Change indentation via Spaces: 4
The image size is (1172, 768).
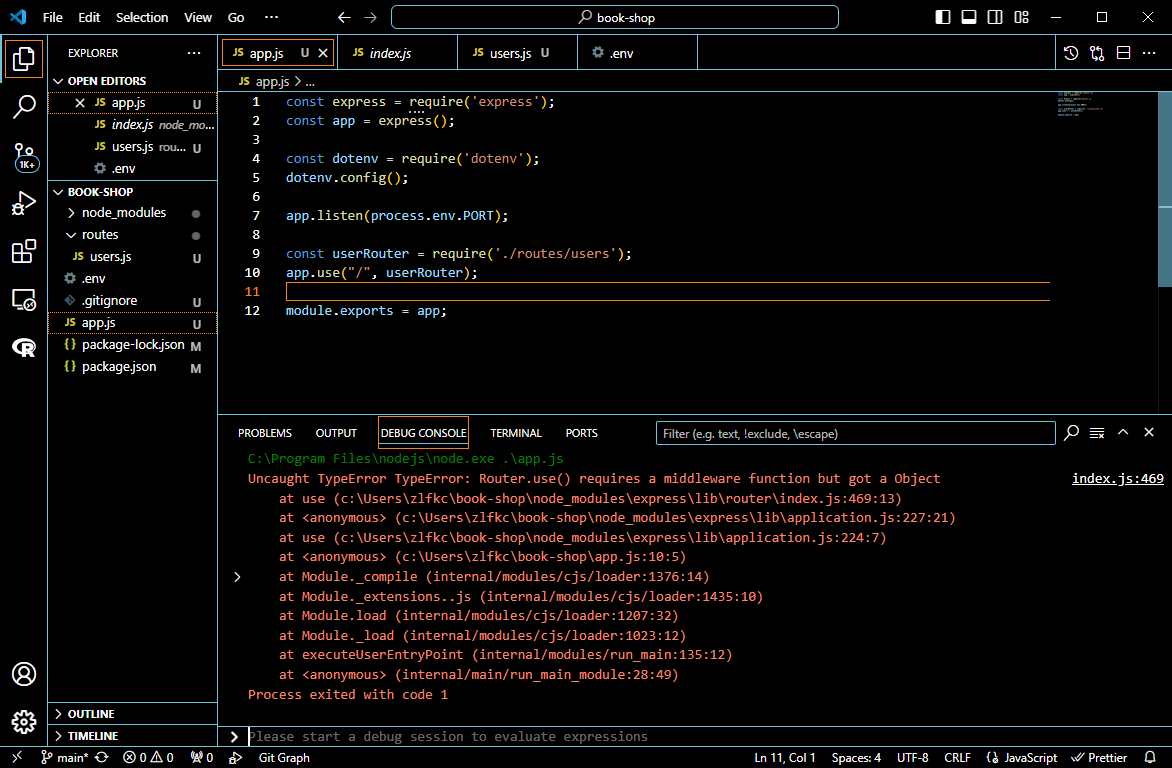(x=856, y=758)
